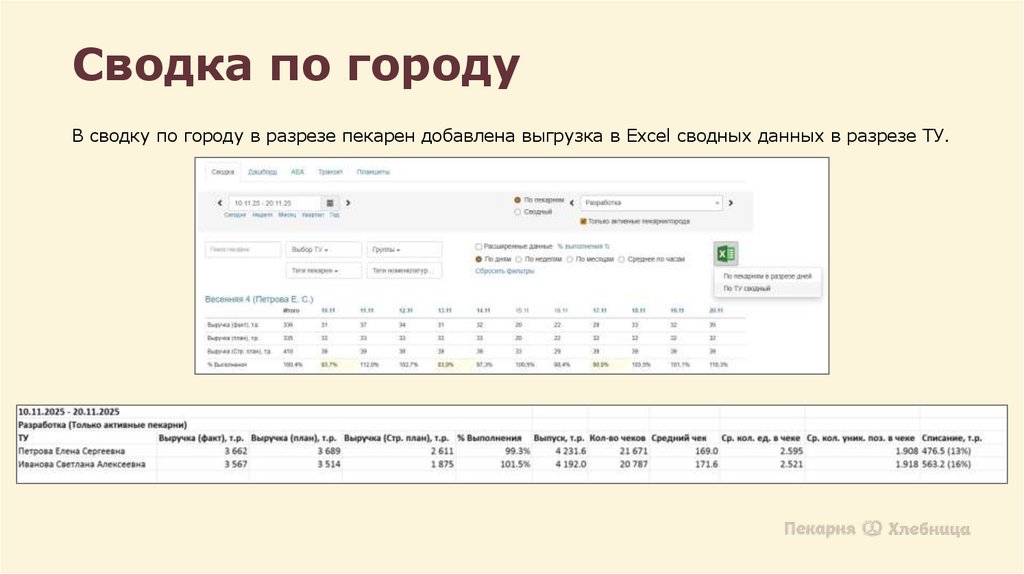Open the calendar date picker icon
The height and width of the screenshot is (574, 1024).
tap(330, 203)
